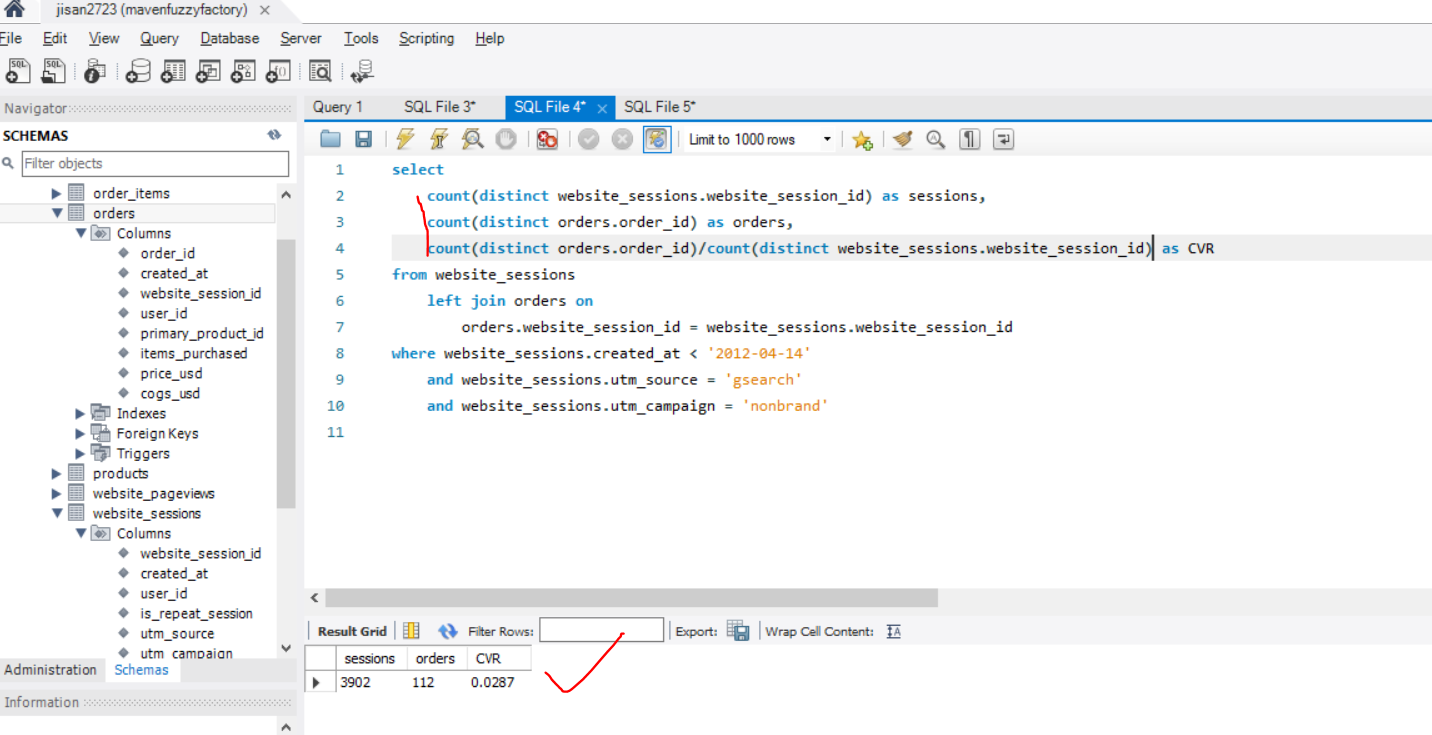Screen dimensions: 1432x735
Task: Reconnect to DBMS icon
Action: (362, 71)
